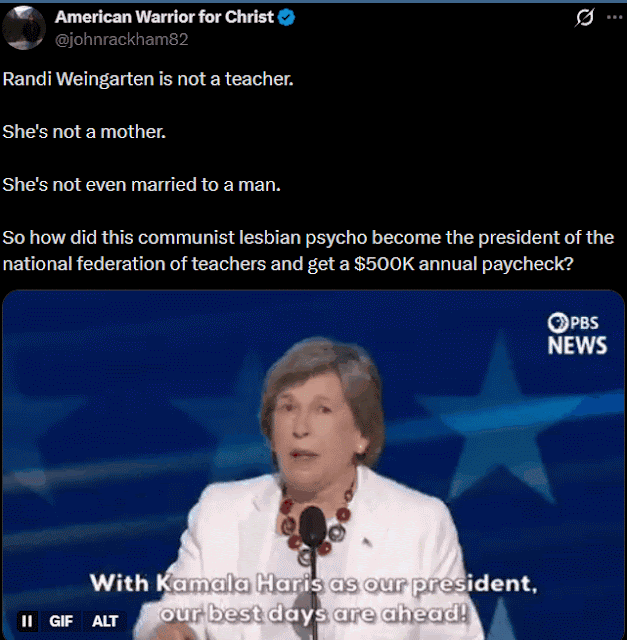Open the American Warrior for Christ profile name
This screenshot has height=640, width=627.
point(164,17)
